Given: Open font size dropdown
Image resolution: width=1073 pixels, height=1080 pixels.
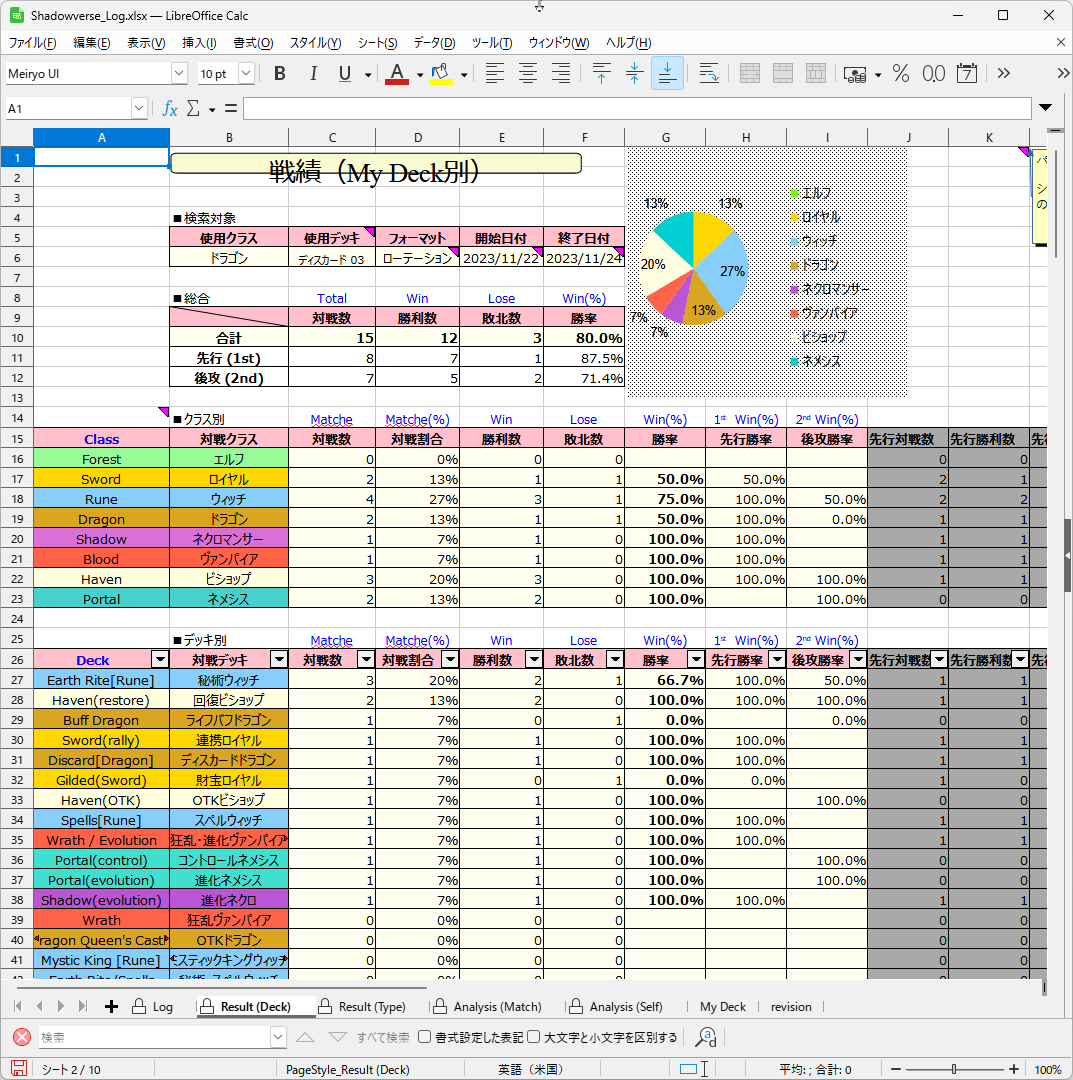Looking at the screenshot, I should tap(246, 74).
